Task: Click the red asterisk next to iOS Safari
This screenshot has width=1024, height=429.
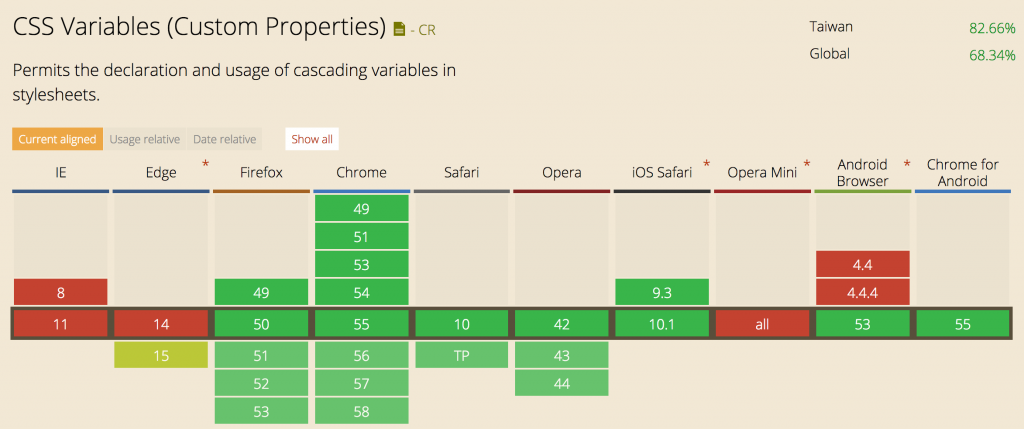Action: (x=706, y=163)
